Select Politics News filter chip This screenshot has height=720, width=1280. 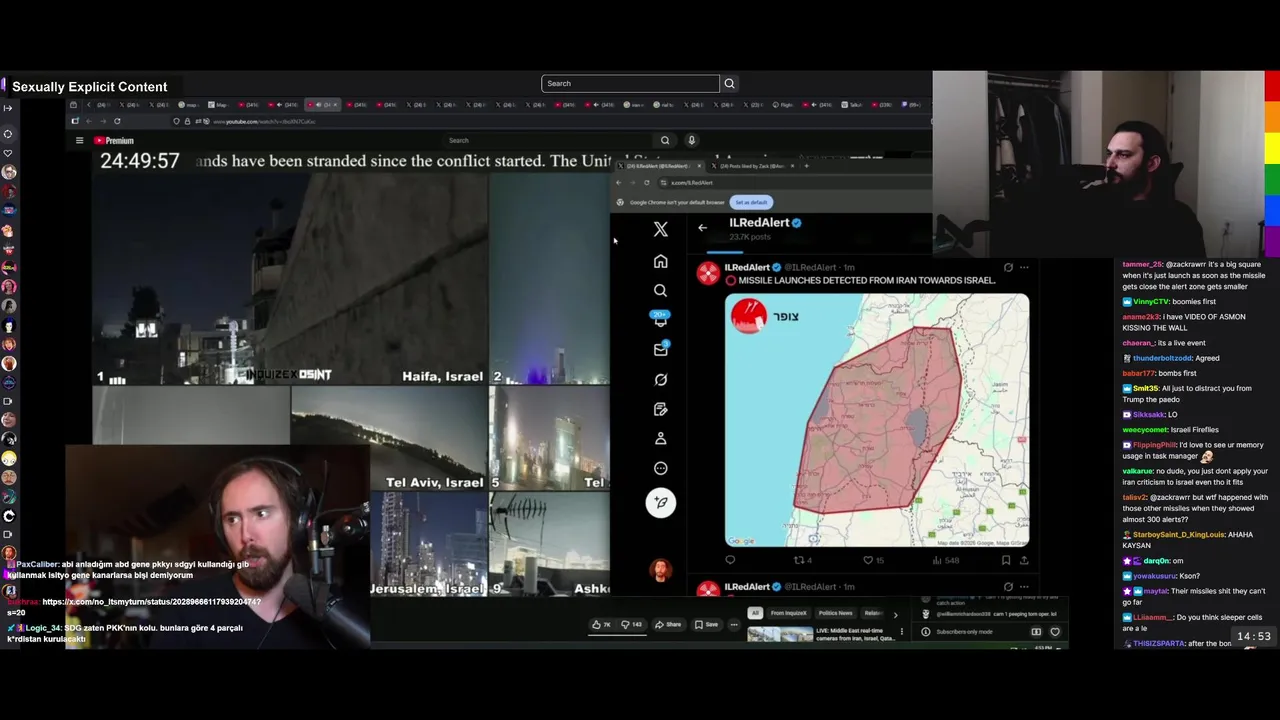click(x=836, y=613)
